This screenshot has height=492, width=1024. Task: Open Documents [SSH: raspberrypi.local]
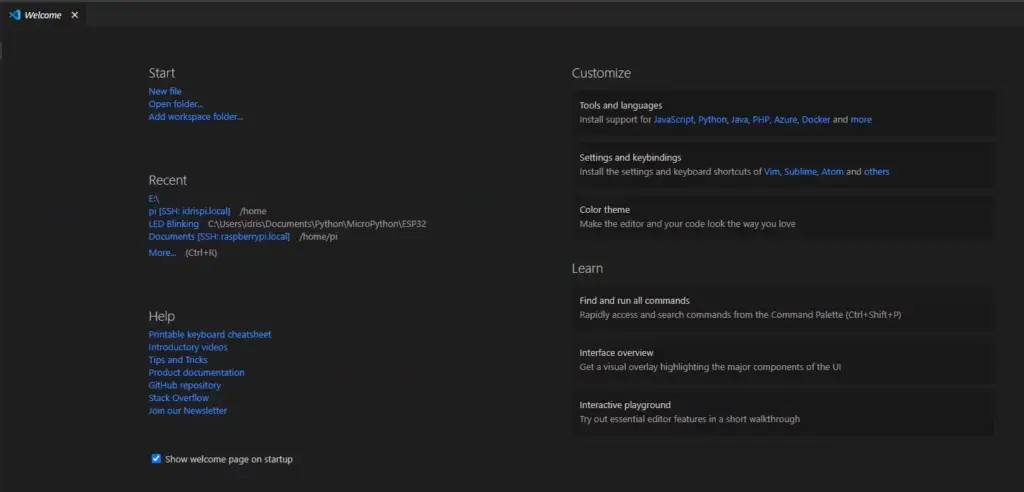click(219, 237)
